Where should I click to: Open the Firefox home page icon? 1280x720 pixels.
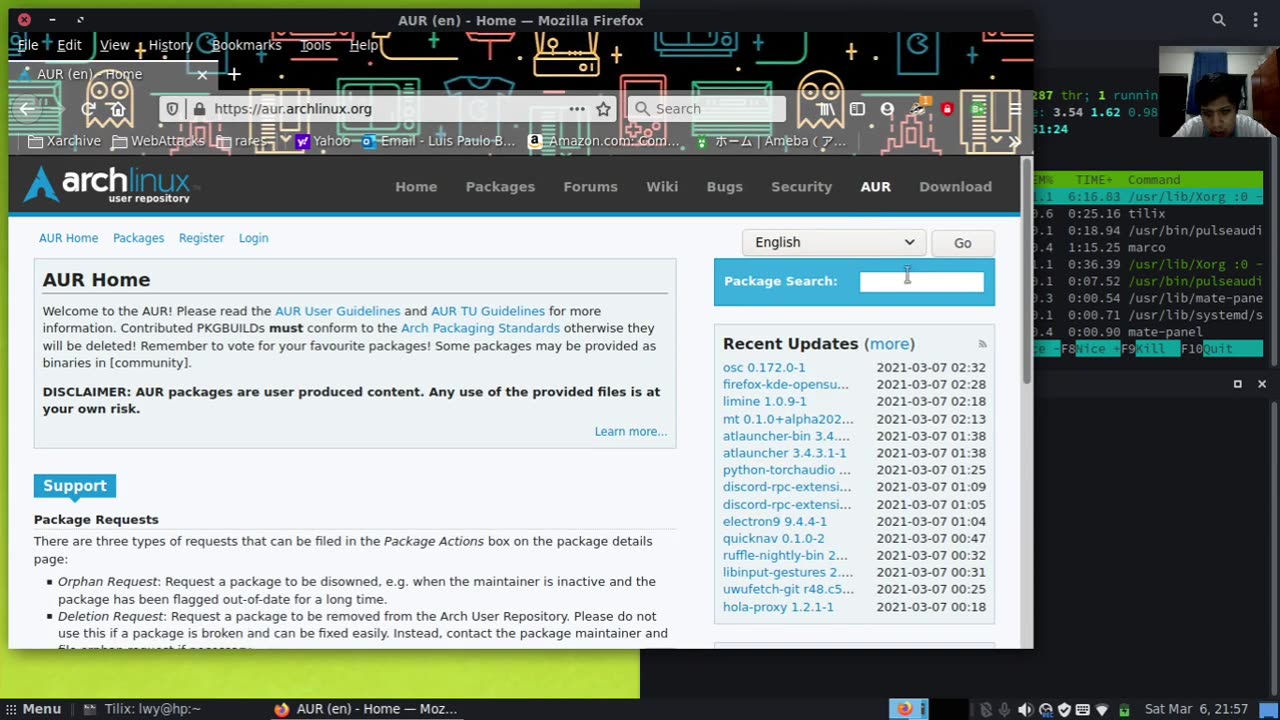pyautogui.click(x=118, y=109)
